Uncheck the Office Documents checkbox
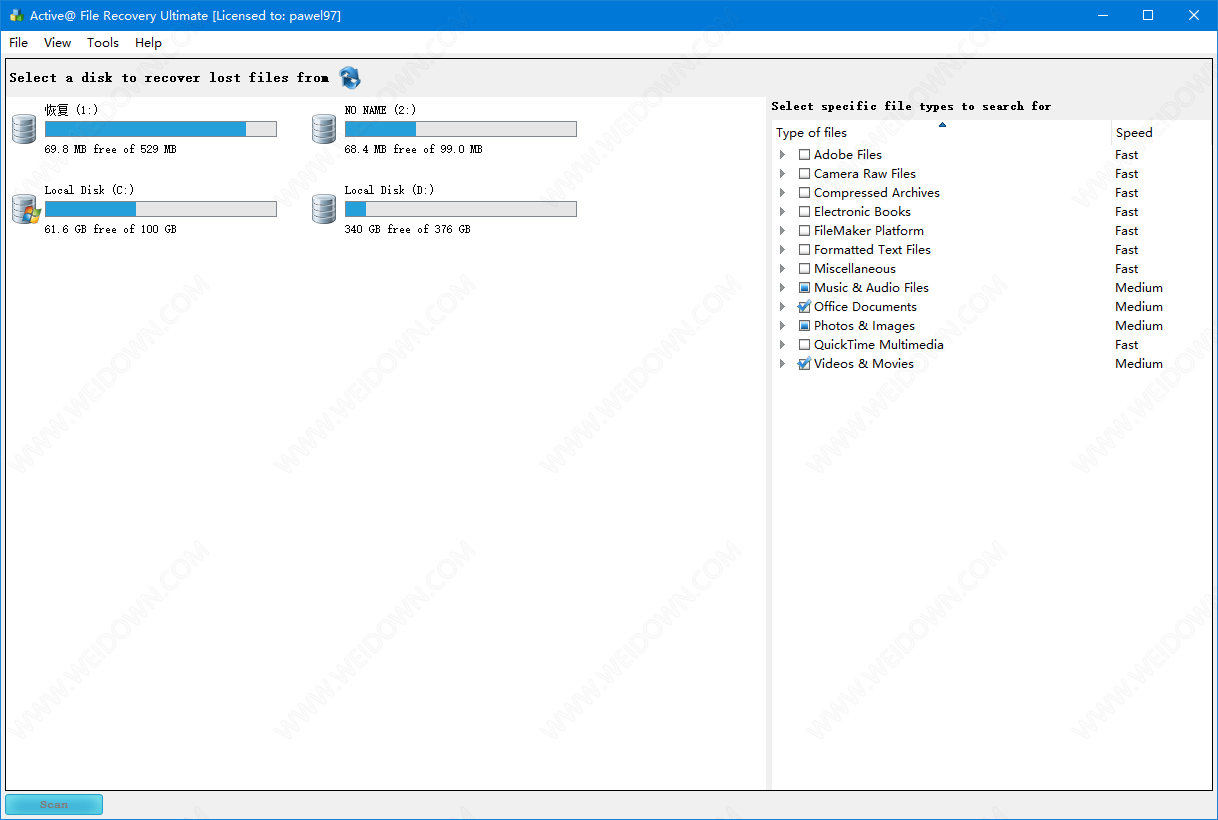The height and width of the screenshot is (820, 1218). tap(804, 307)
